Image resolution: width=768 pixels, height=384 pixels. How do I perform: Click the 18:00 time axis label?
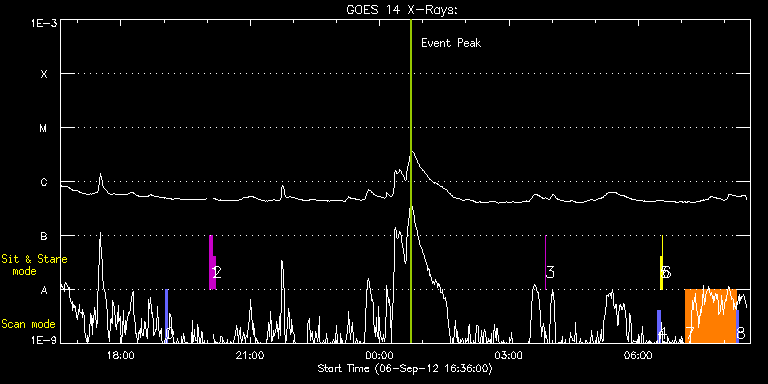121,355
